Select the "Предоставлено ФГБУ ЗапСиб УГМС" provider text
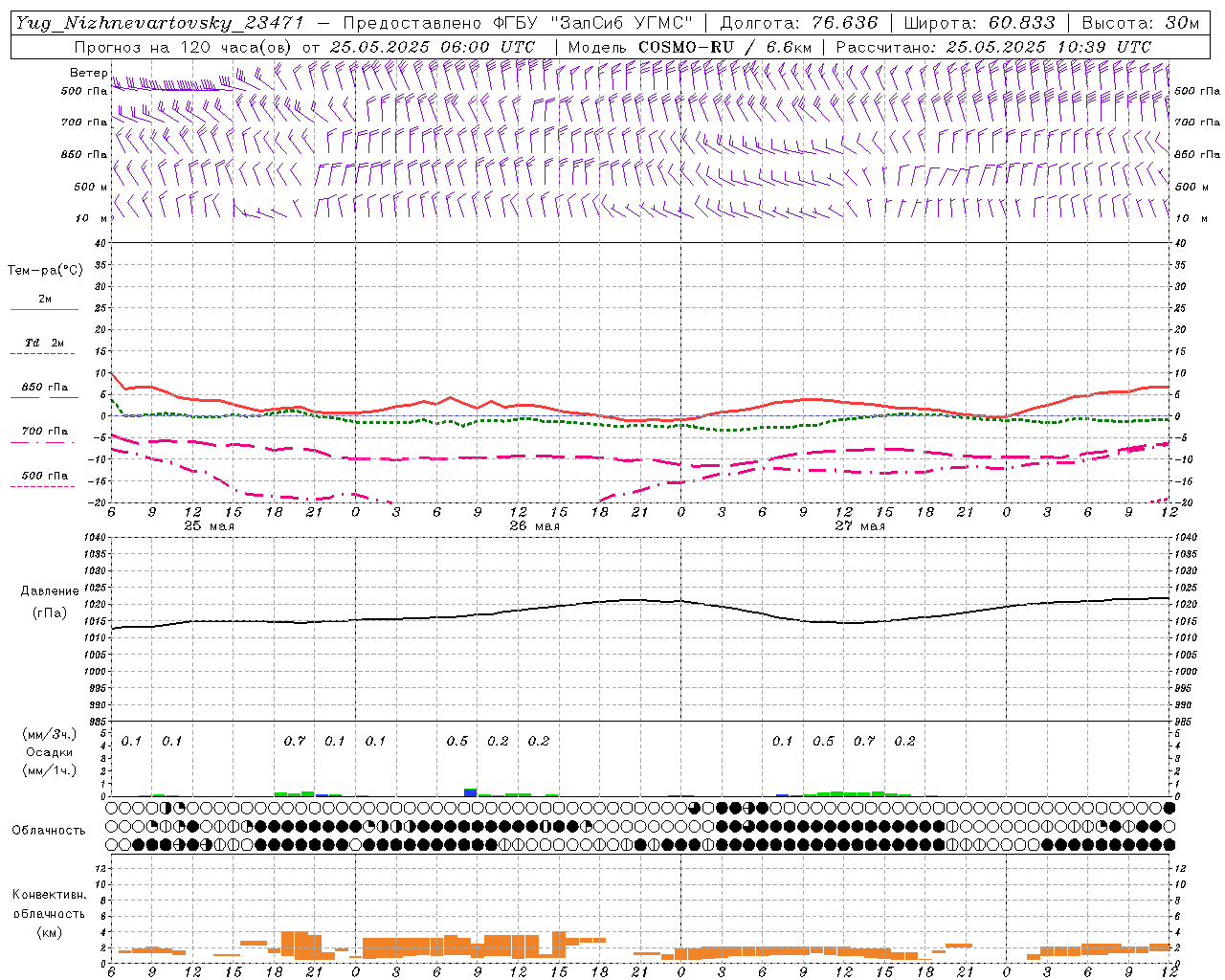Viewport: 1225px width, 980px height. click(519, 23)
